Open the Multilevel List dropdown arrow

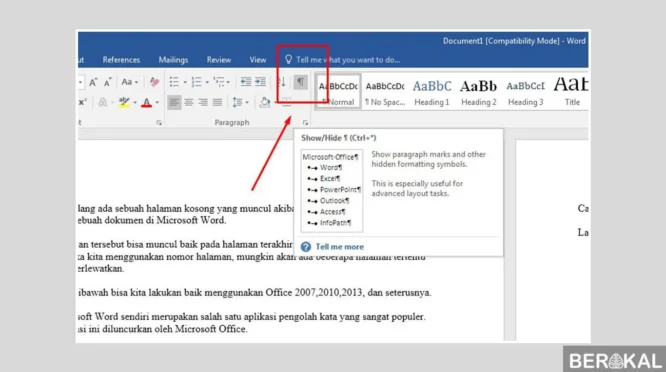point(229,82)
